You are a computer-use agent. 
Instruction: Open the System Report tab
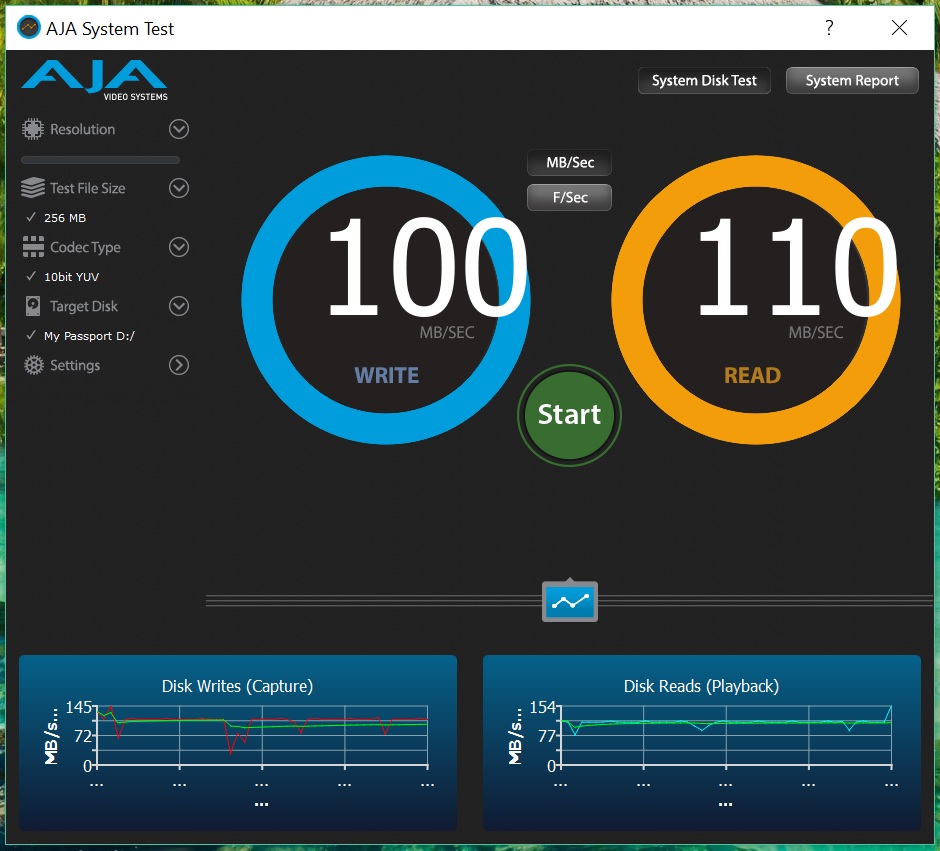(852, 80)
